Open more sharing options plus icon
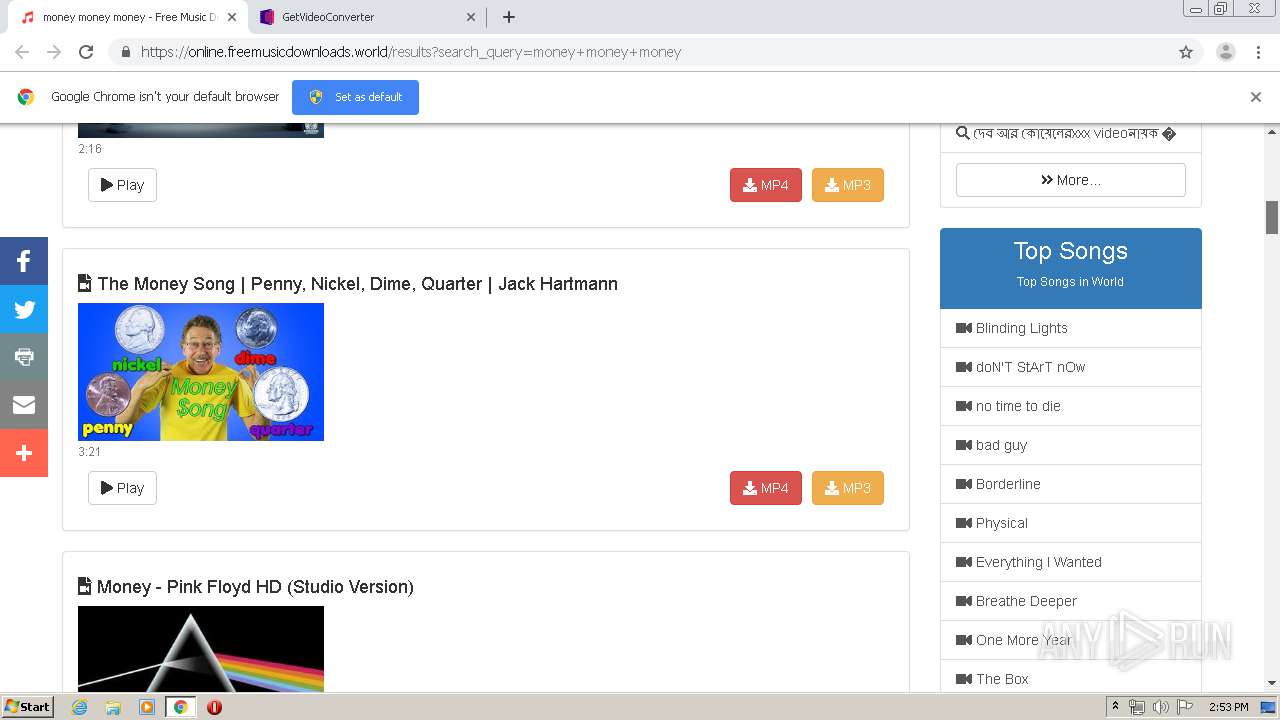 [x=24, y=453]
